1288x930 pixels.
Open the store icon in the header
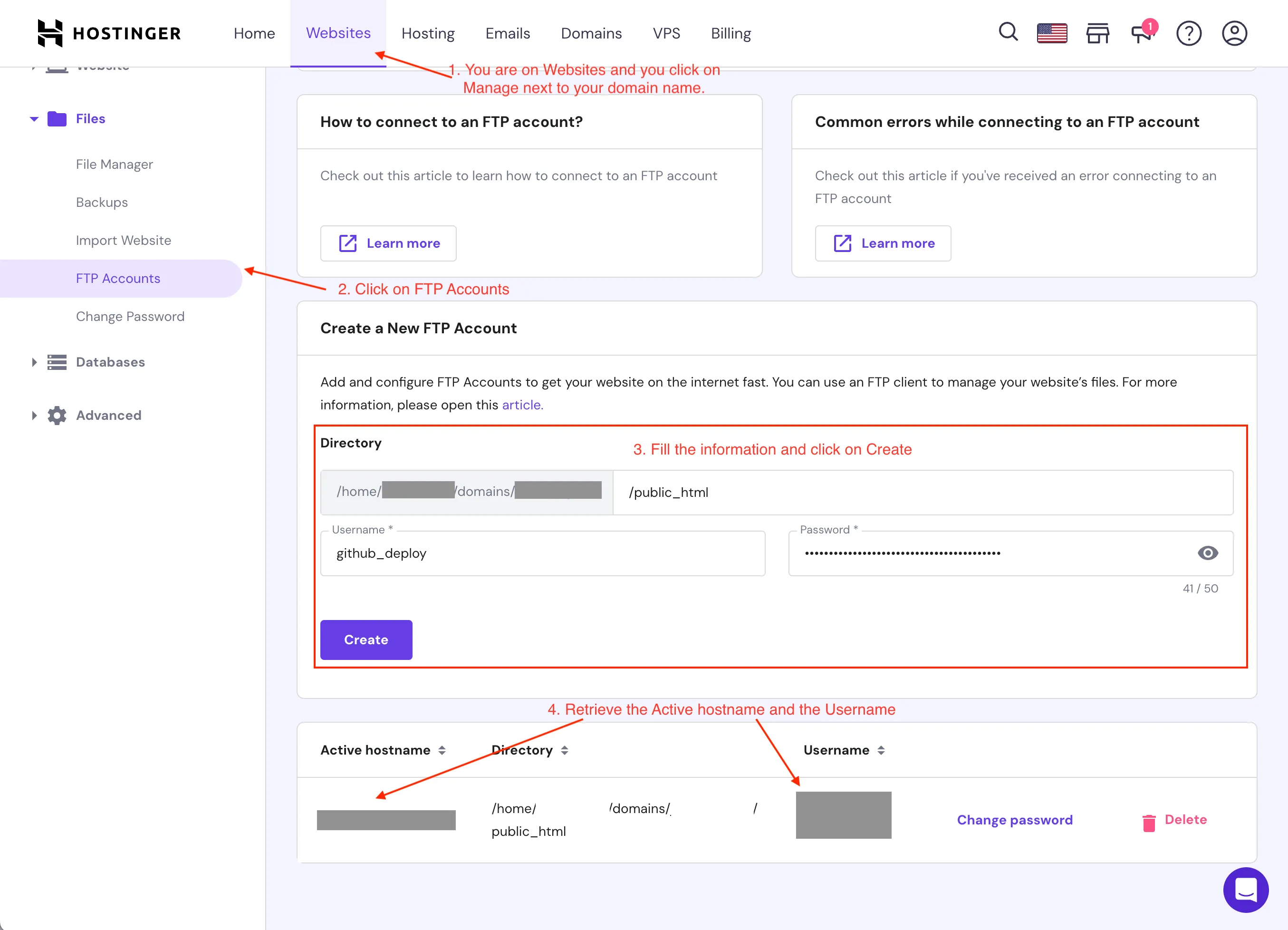pyautogui.click(x=1097, y=33)
